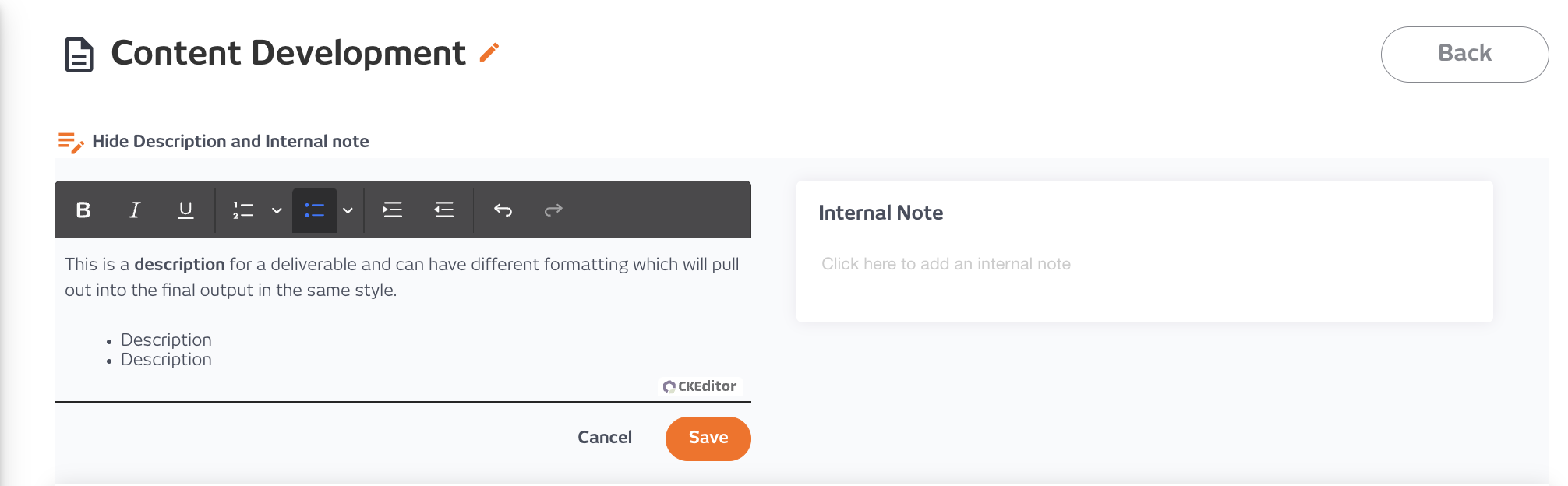
Task: Toggle underline formatting in editor toolbar
Action: [185, 210]
